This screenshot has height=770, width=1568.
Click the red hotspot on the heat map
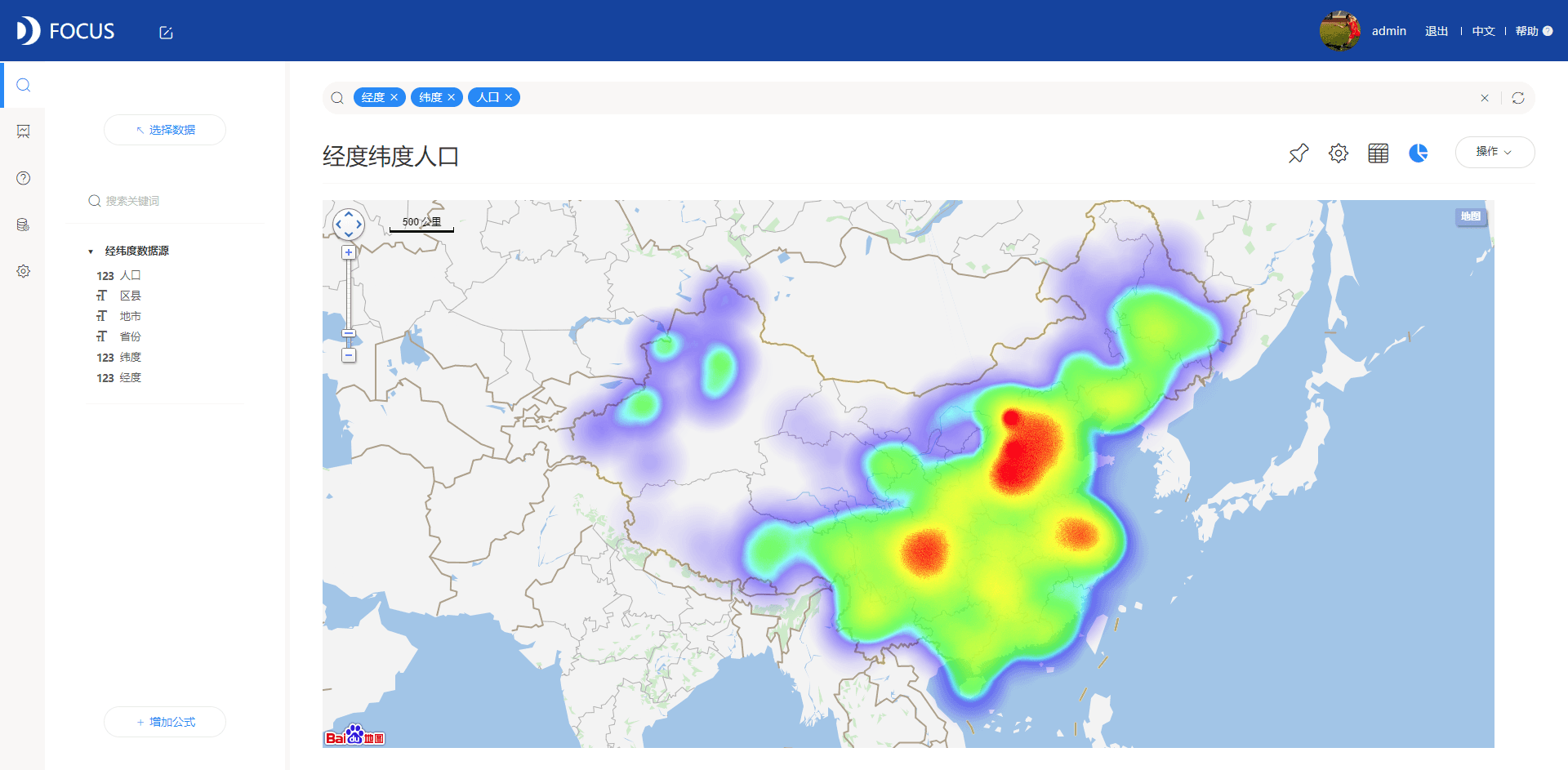pos(1025,453)
